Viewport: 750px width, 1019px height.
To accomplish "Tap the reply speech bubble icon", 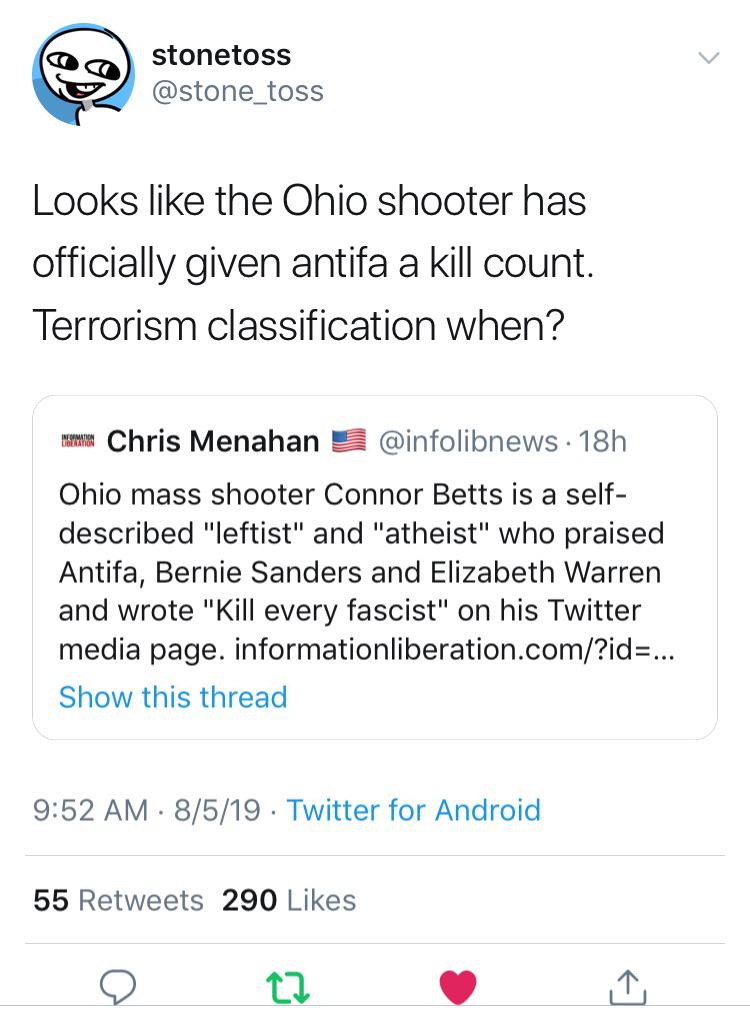I will tap(118, 985).
